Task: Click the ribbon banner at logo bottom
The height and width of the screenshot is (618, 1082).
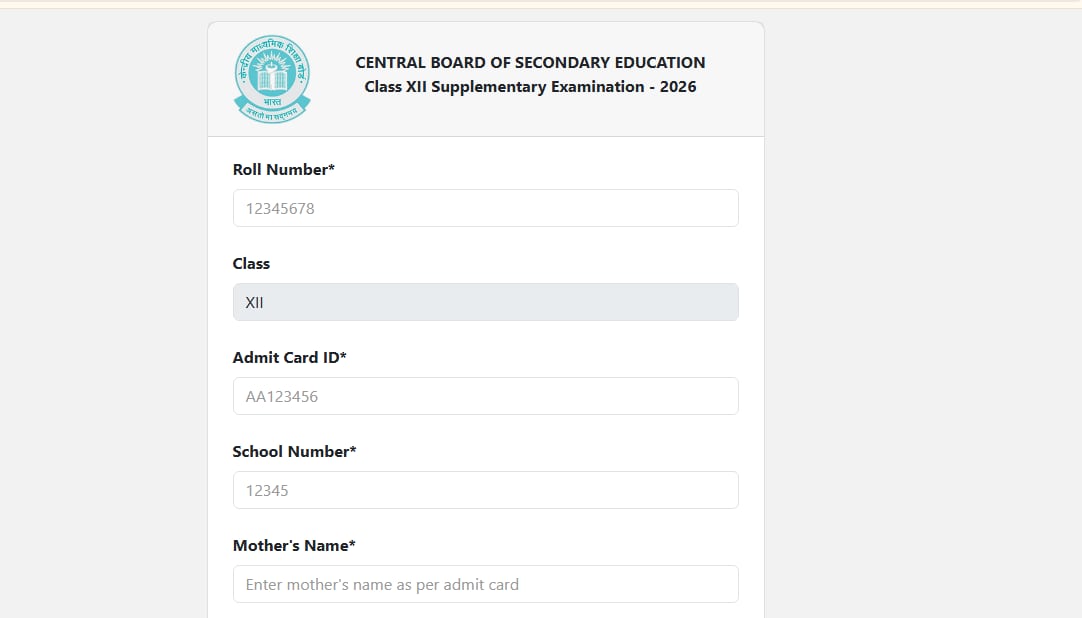Action: click(x=272, y=110)
